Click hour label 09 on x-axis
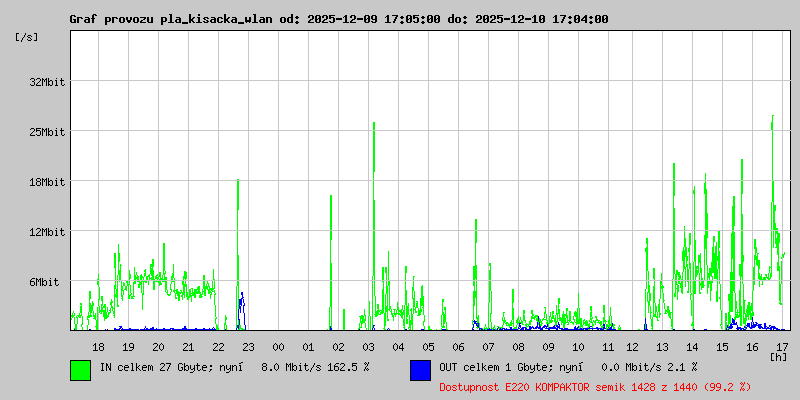 click(x=548, y=347)
